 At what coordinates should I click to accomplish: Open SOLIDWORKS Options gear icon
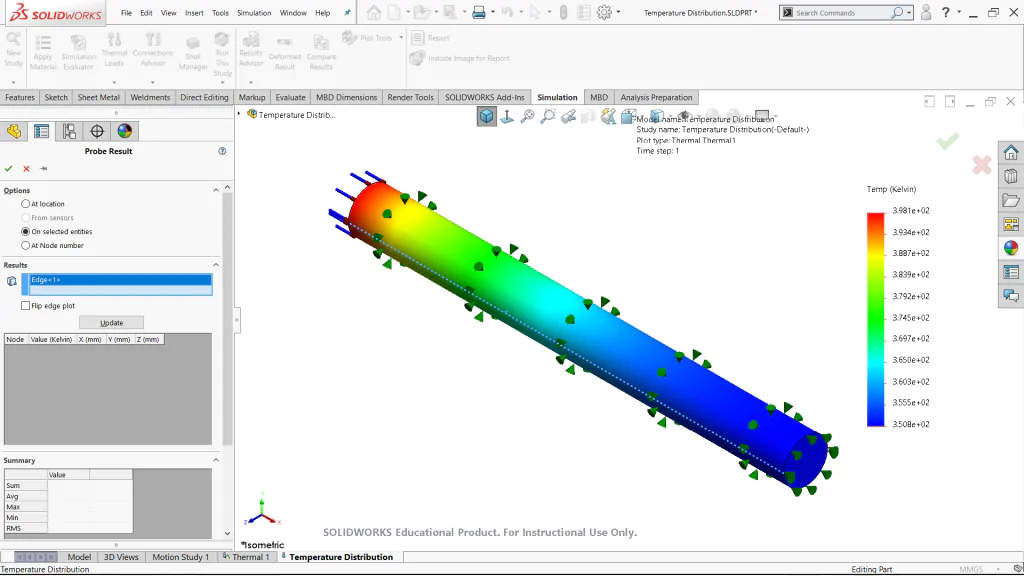tap(604, 12)
